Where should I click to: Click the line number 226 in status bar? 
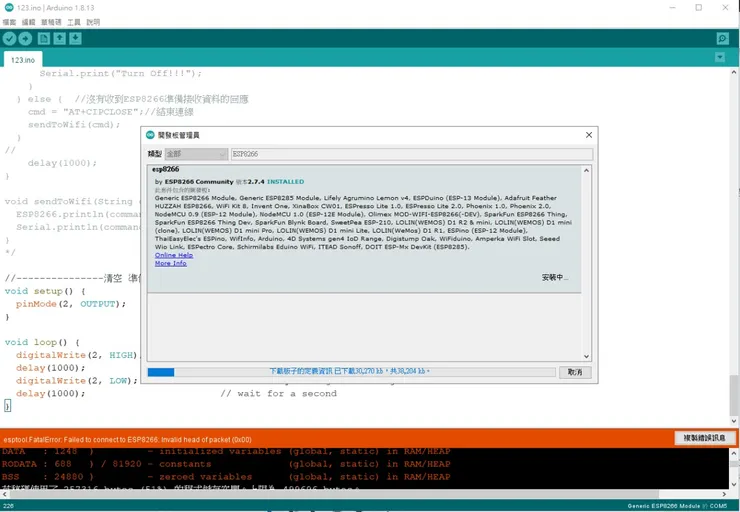(8, 506)
